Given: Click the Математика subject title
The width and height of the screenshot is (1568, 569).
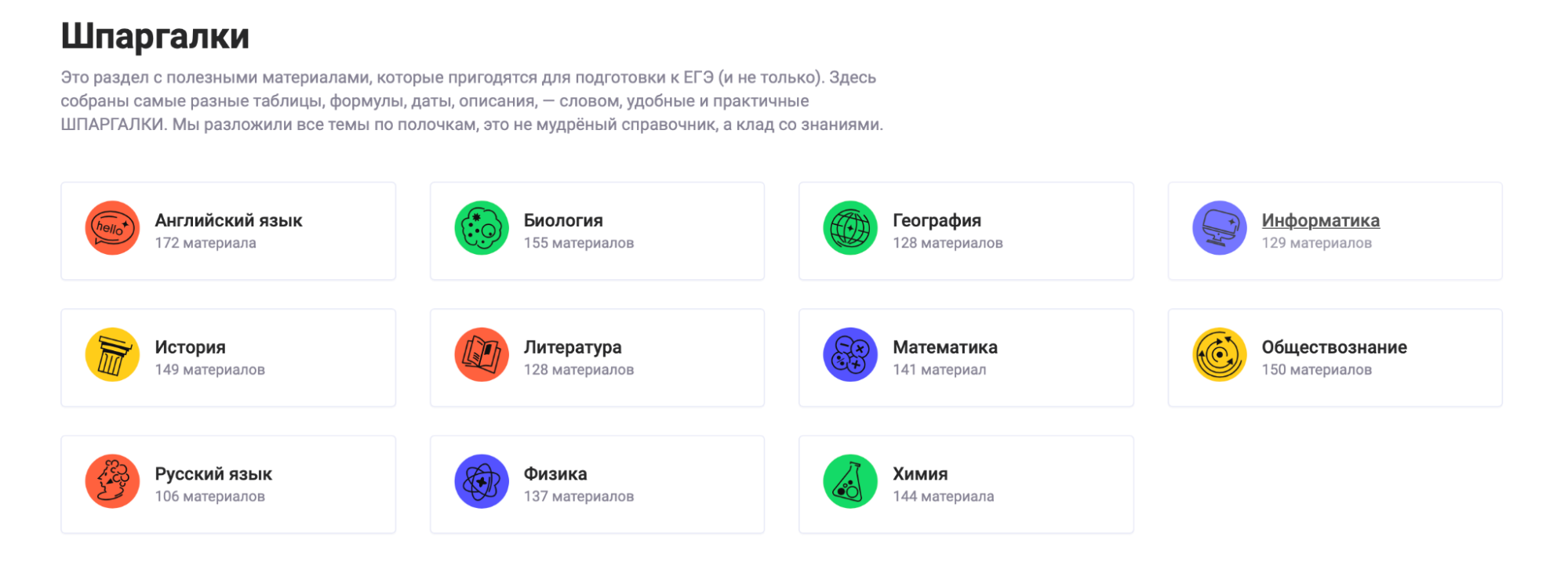Looking at the screenshot, I should click(944, 347).
